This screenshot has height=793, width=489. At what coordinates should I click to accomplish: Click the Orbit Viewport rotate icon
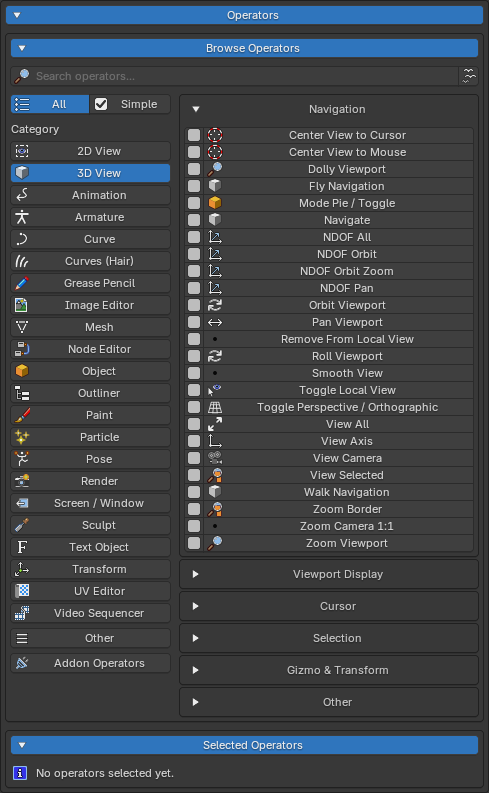215,305
